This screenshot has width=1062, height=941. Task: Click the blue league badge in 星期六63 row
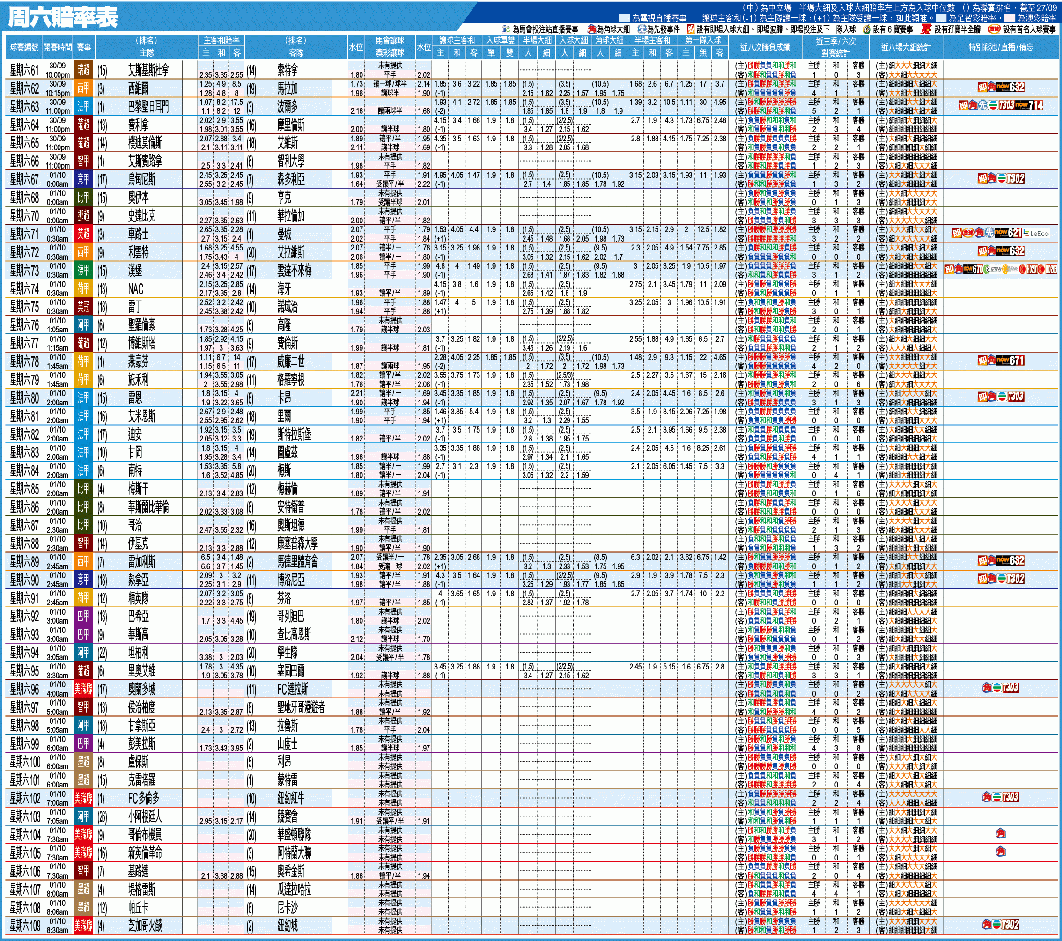83,106
